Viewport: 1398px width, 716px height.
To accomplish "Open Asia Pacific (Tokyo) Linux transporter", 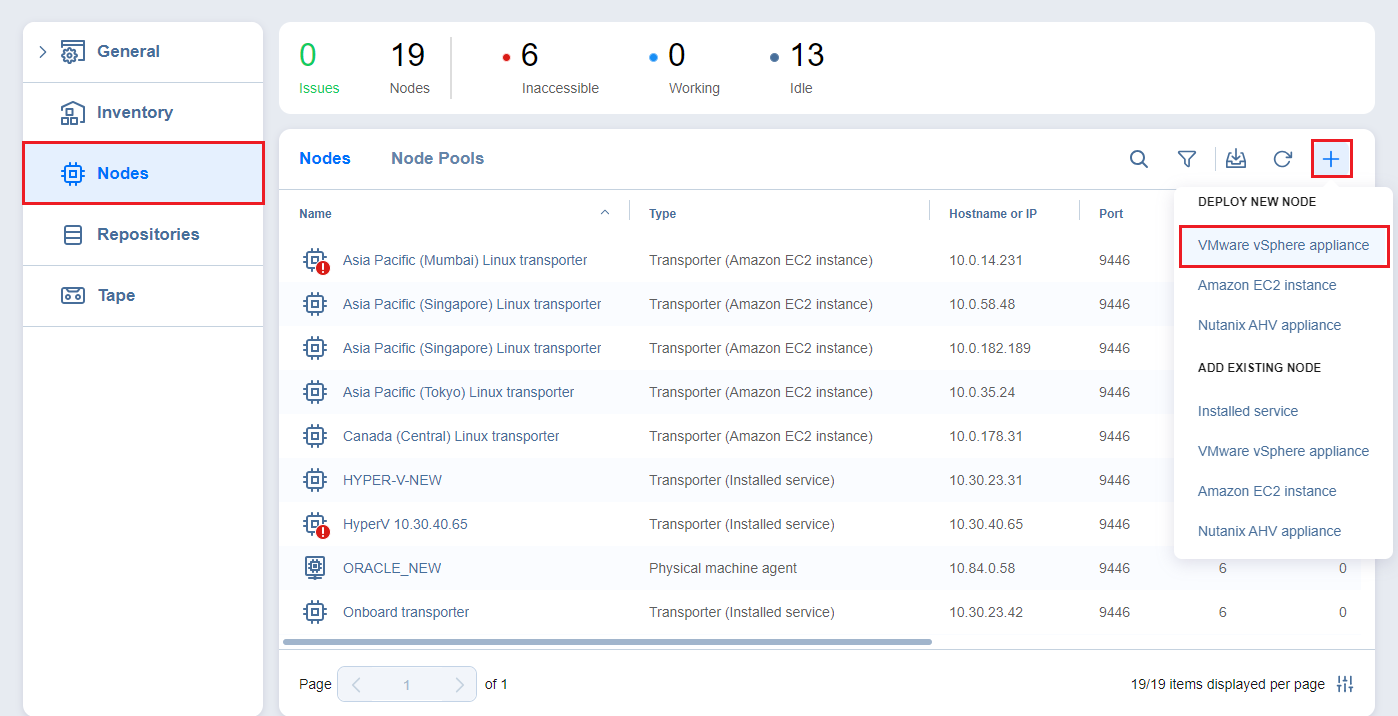I will [x=458, y=392].
